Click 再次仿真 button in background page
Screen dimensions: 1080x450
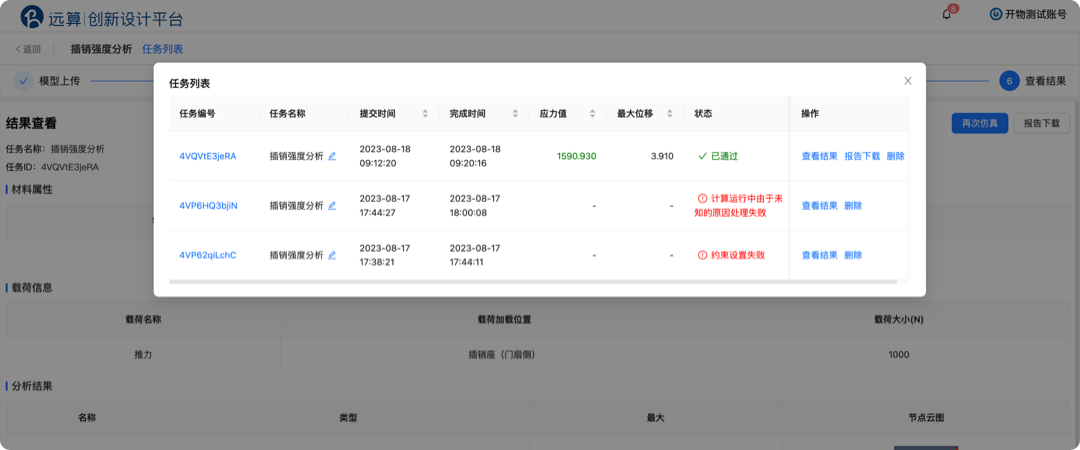pos(980,123)
